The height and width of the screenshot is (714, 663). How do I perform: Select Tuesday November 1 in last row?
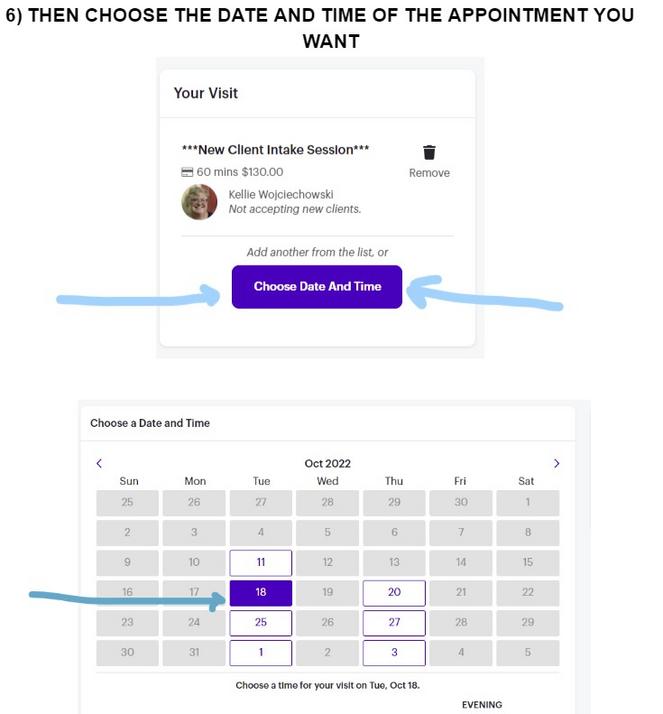261,653
